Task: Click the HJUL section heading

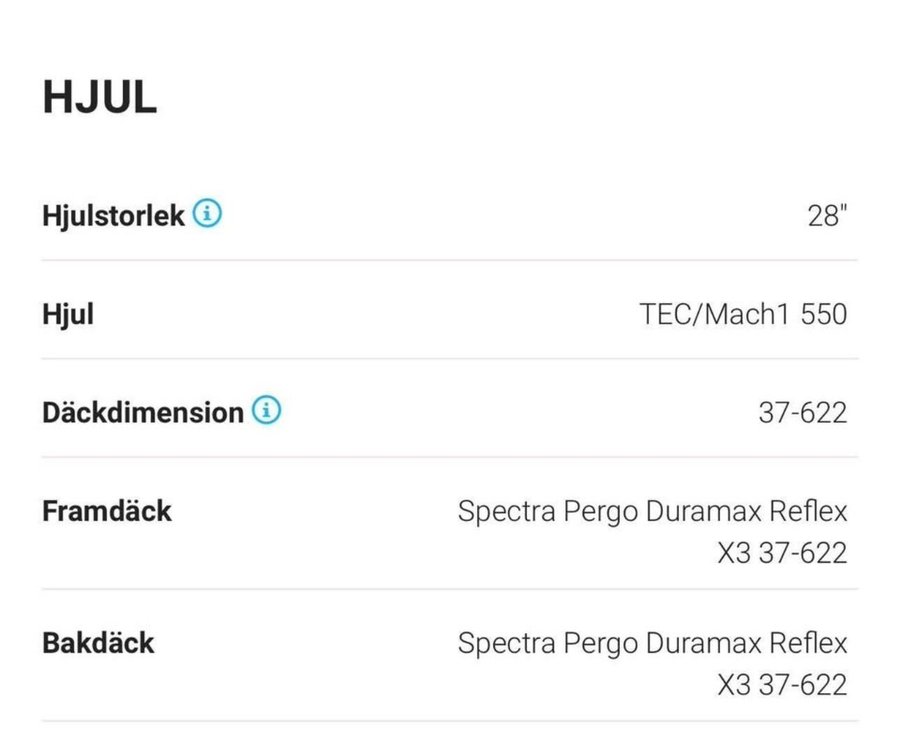Action: (99, 98)
